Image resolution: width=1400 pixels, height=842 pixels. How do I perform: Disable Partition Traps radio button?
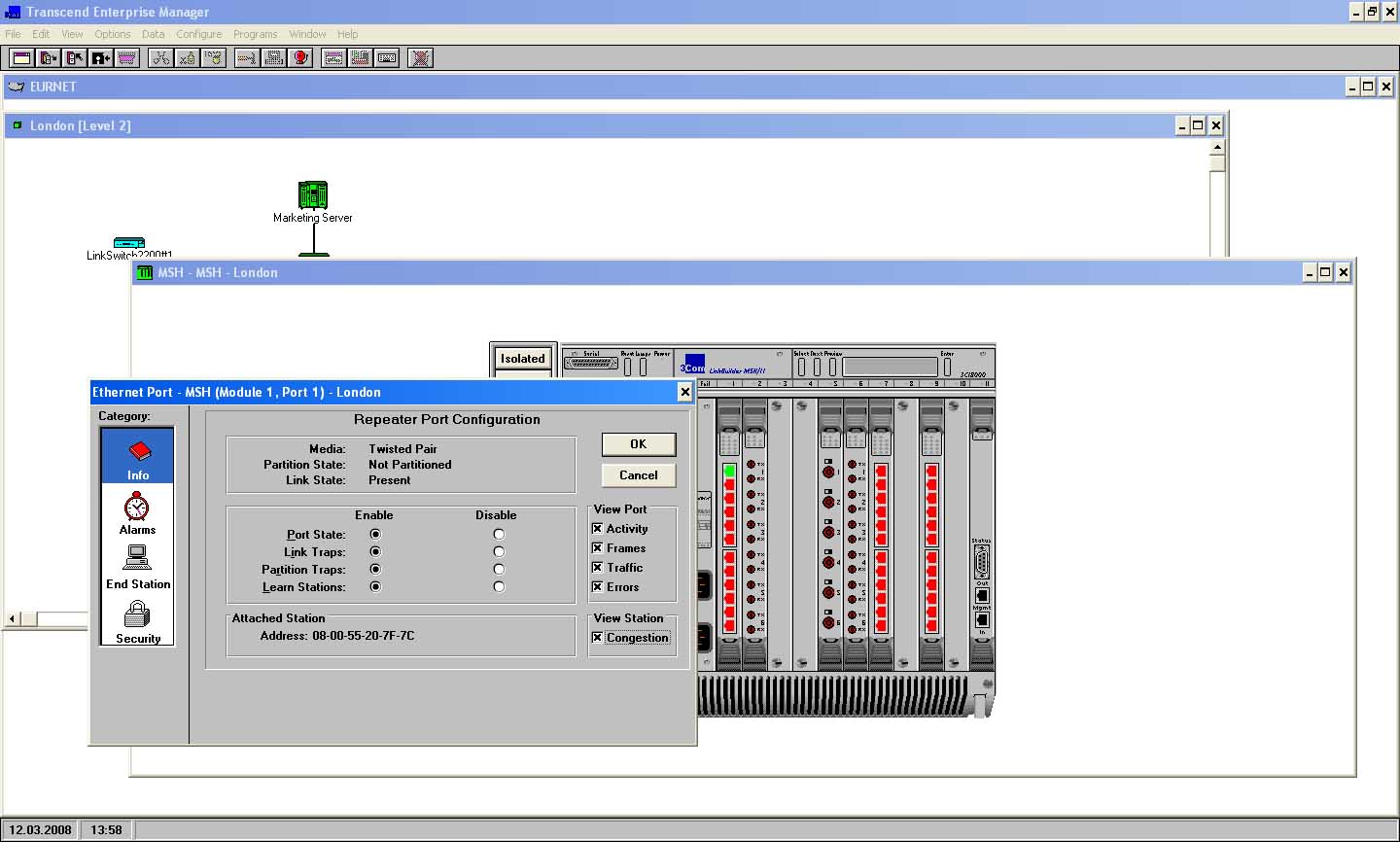(x=499, y=569)
